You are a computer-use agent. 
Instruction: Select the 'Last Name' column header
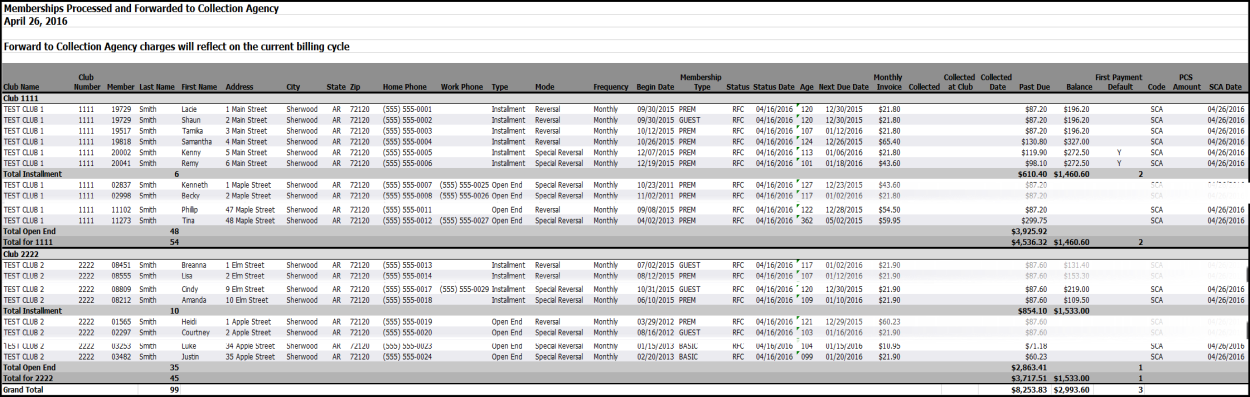tap(156, 87)
